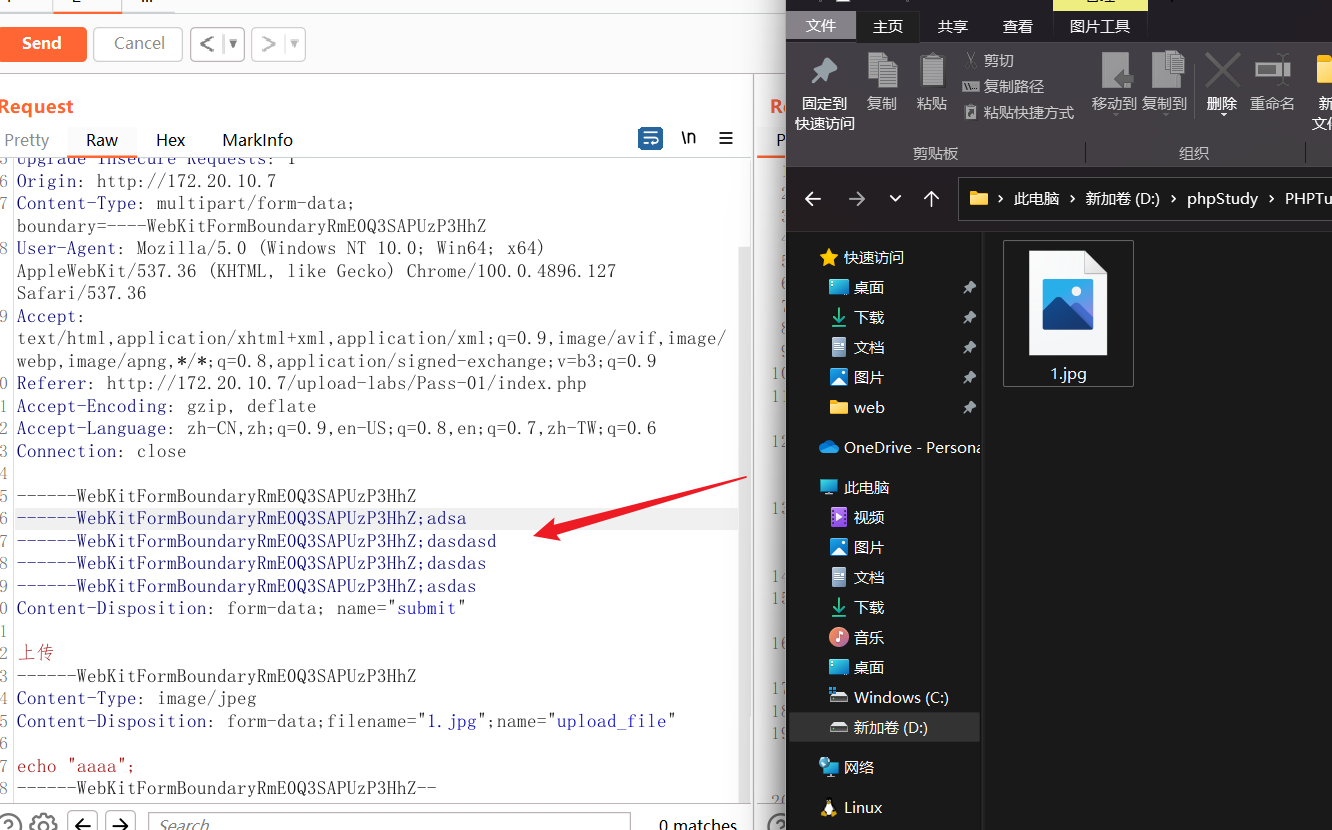Select the 1.jpg file thumbnail
The image size is (1332, 830).
[x=1068, y=313]
